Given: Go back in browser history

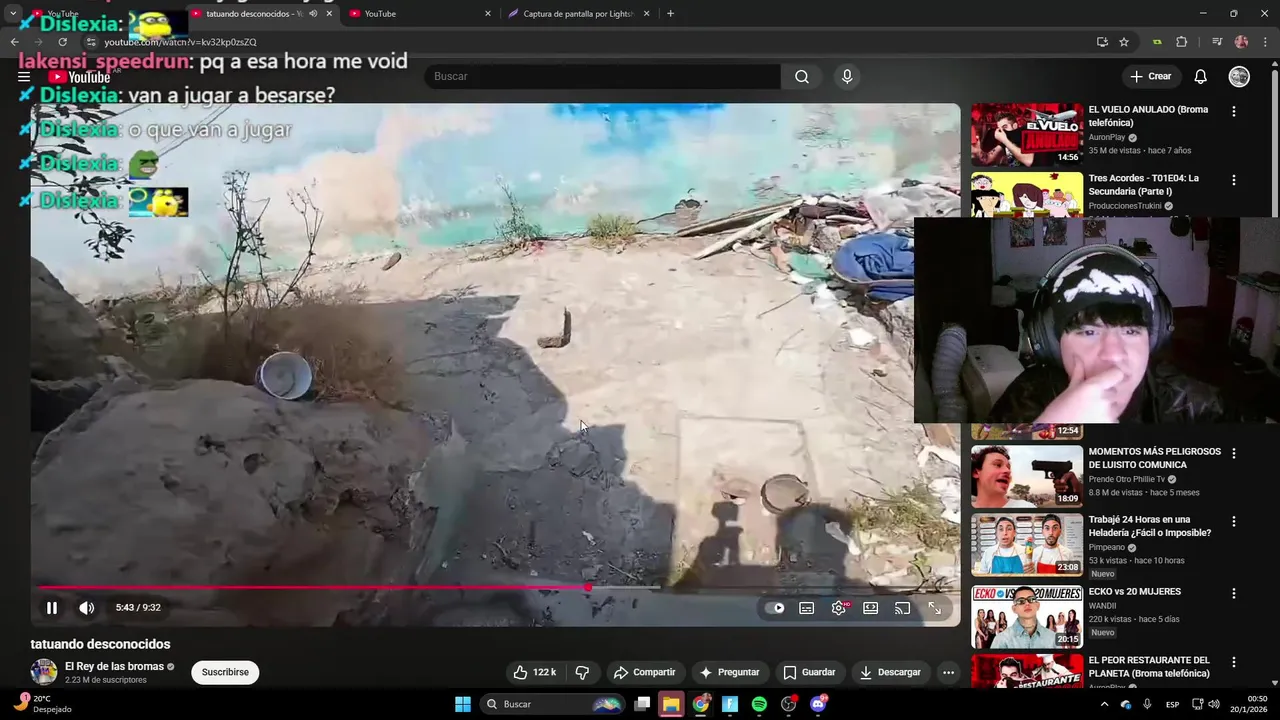Looking at the screenshot, I should click(14, 42).
